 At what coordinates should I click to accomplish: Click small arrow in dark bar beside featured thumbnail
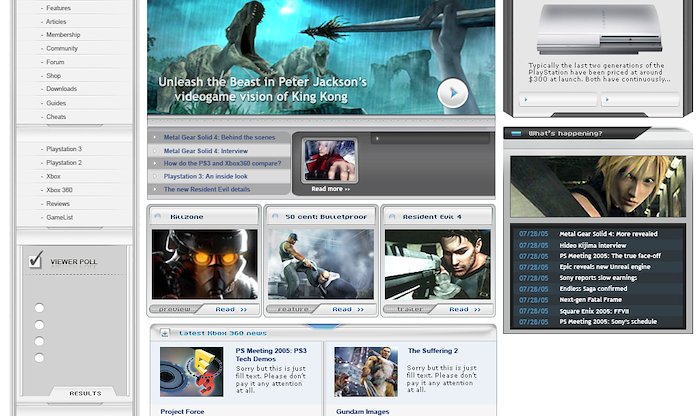[x=377, y=139]
